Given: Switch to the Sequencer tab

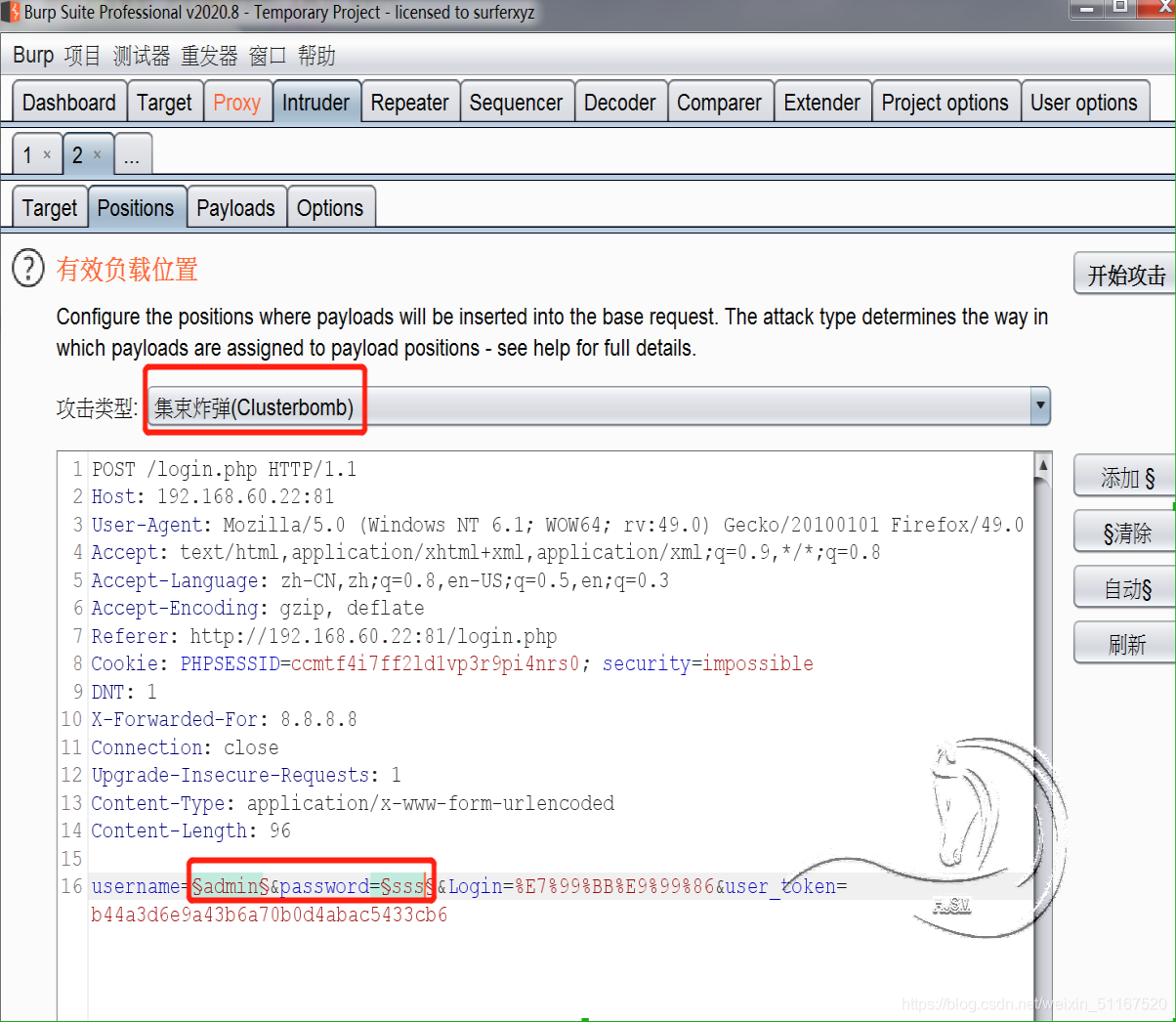Looking at the screenshot, I should coord(516,102).
